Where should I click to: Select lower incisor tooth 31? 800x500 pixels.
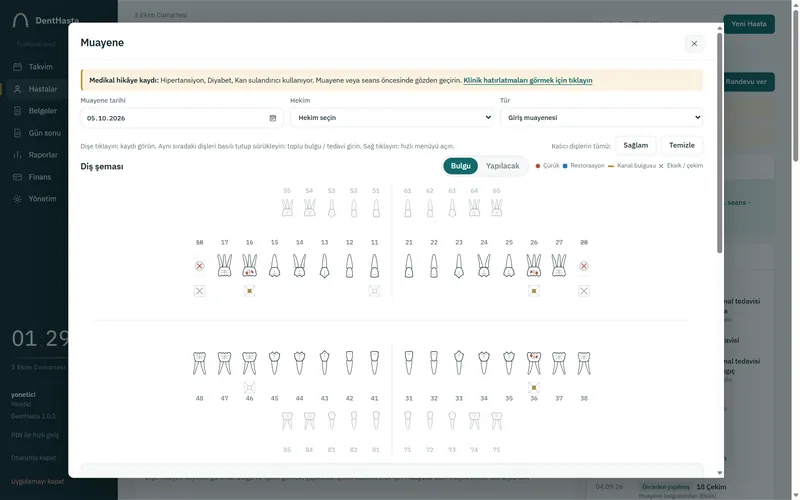[409, 363]
